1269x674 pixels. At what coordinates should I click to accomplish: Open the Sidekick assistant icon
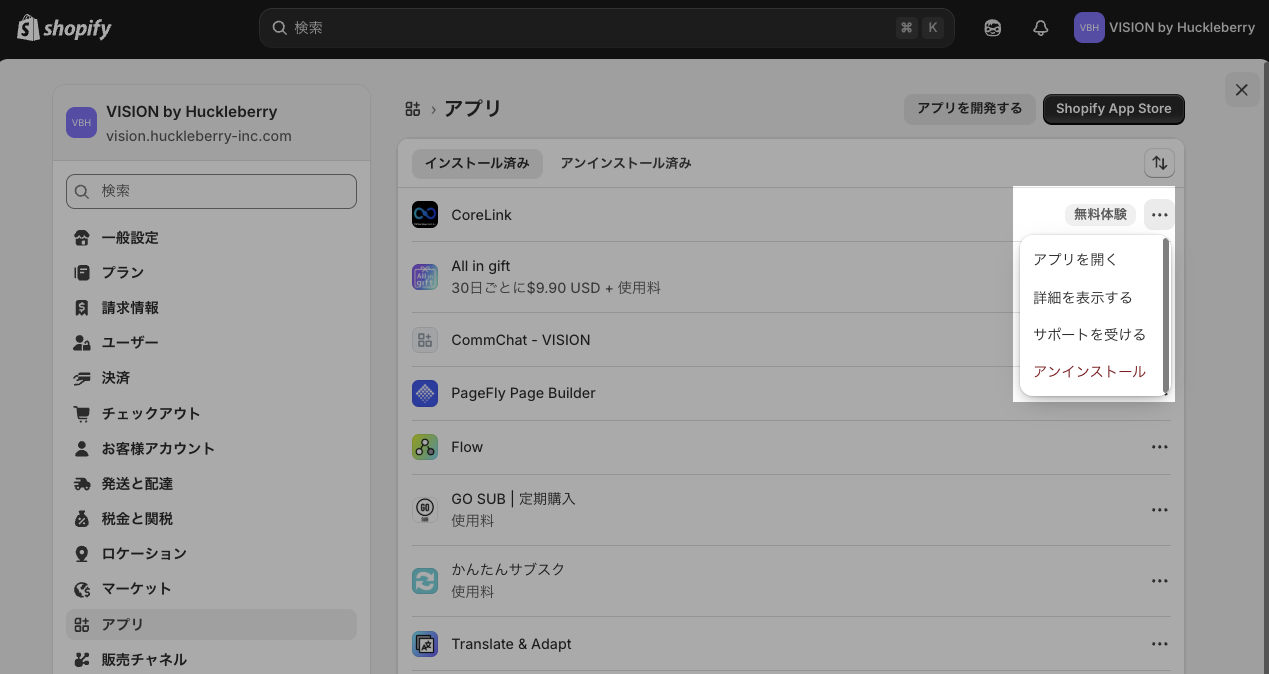click(992, 28)
